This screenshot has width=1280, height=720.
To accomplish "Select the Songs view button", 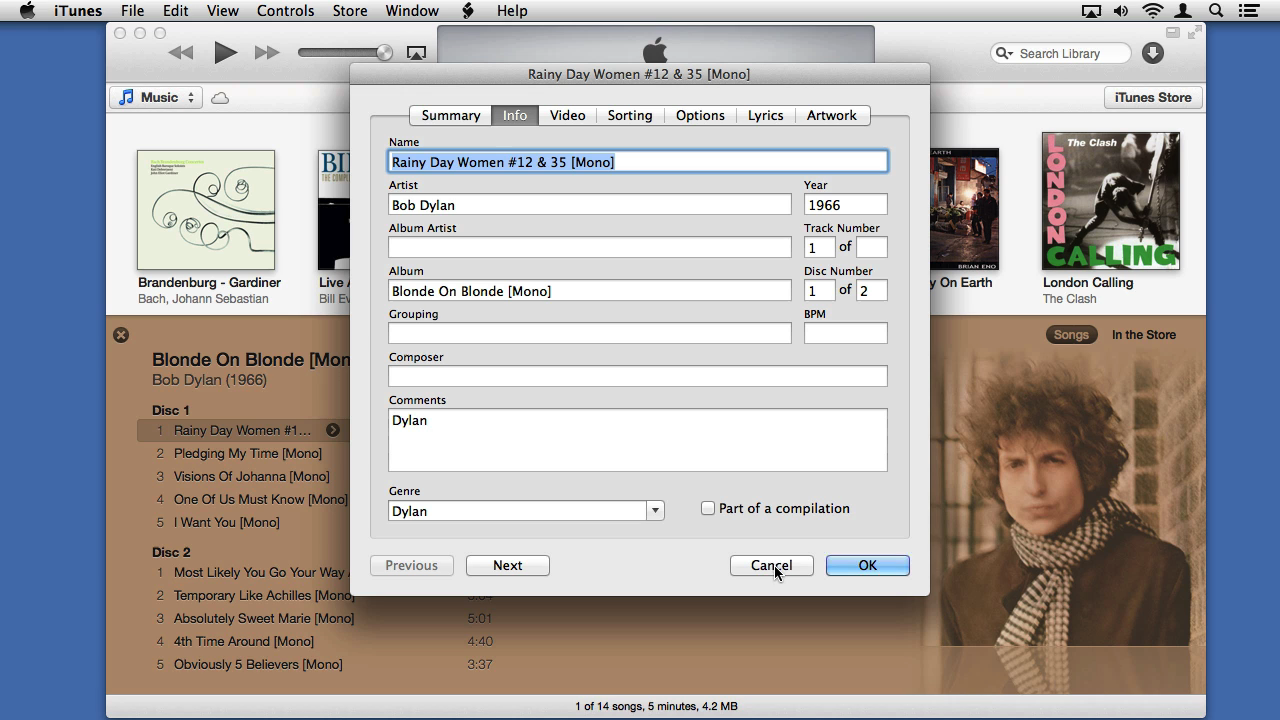I will (x=1071, y=335).
